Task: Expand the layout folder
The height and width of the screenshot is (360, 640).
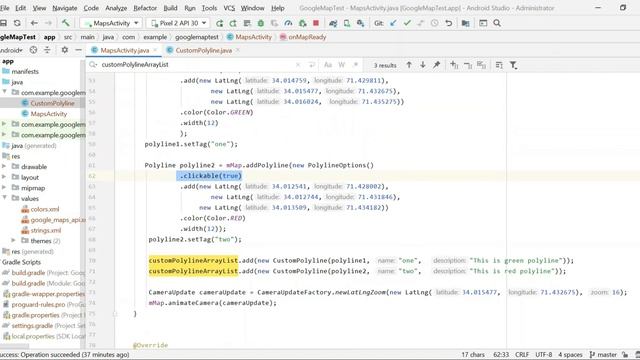Action: click(x=4, y=177)
